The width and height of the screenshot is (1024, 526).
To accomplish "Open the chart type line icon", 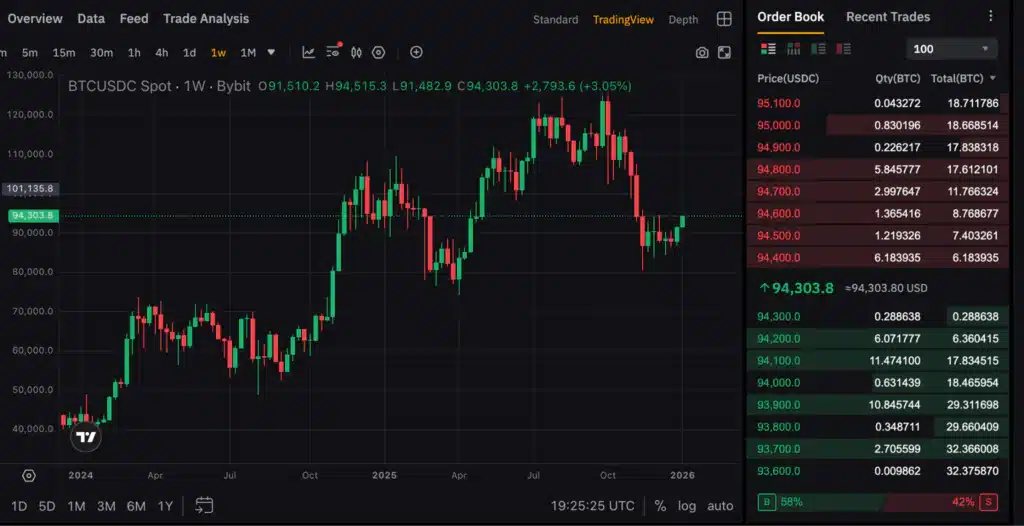I will [x=309, y=52].
